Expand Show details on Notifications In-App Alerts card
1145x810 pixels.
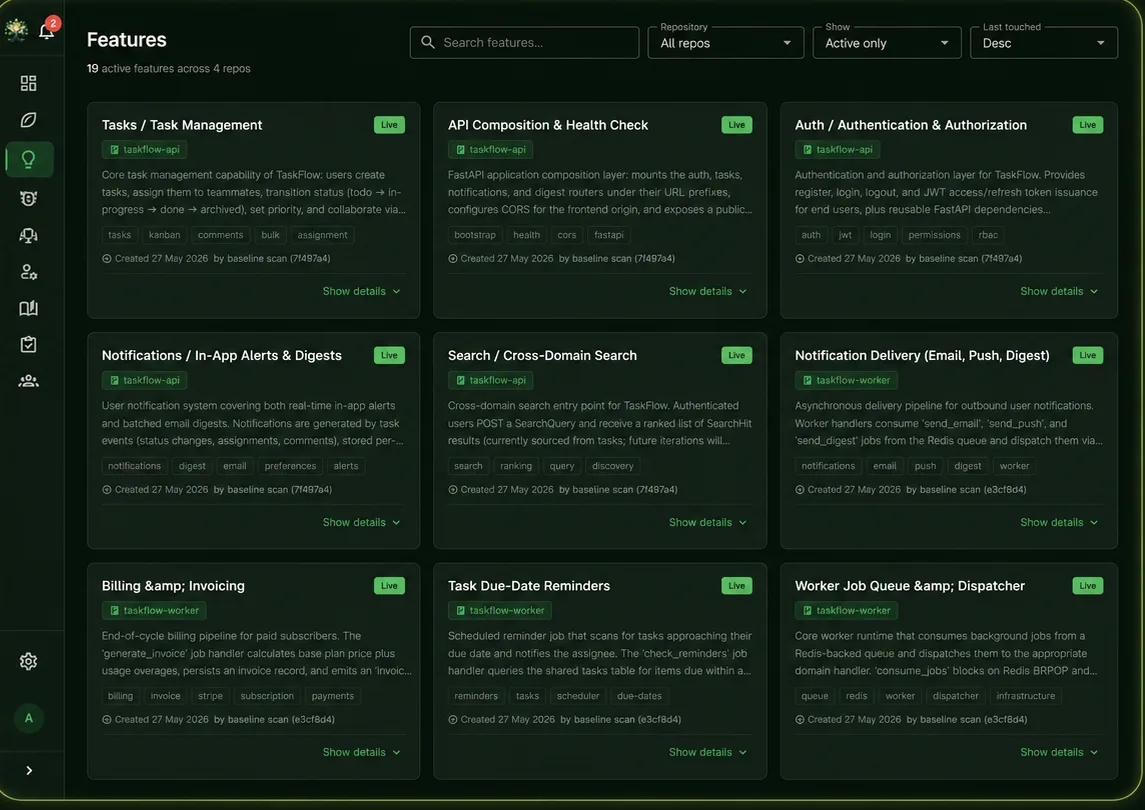point(361,522)
